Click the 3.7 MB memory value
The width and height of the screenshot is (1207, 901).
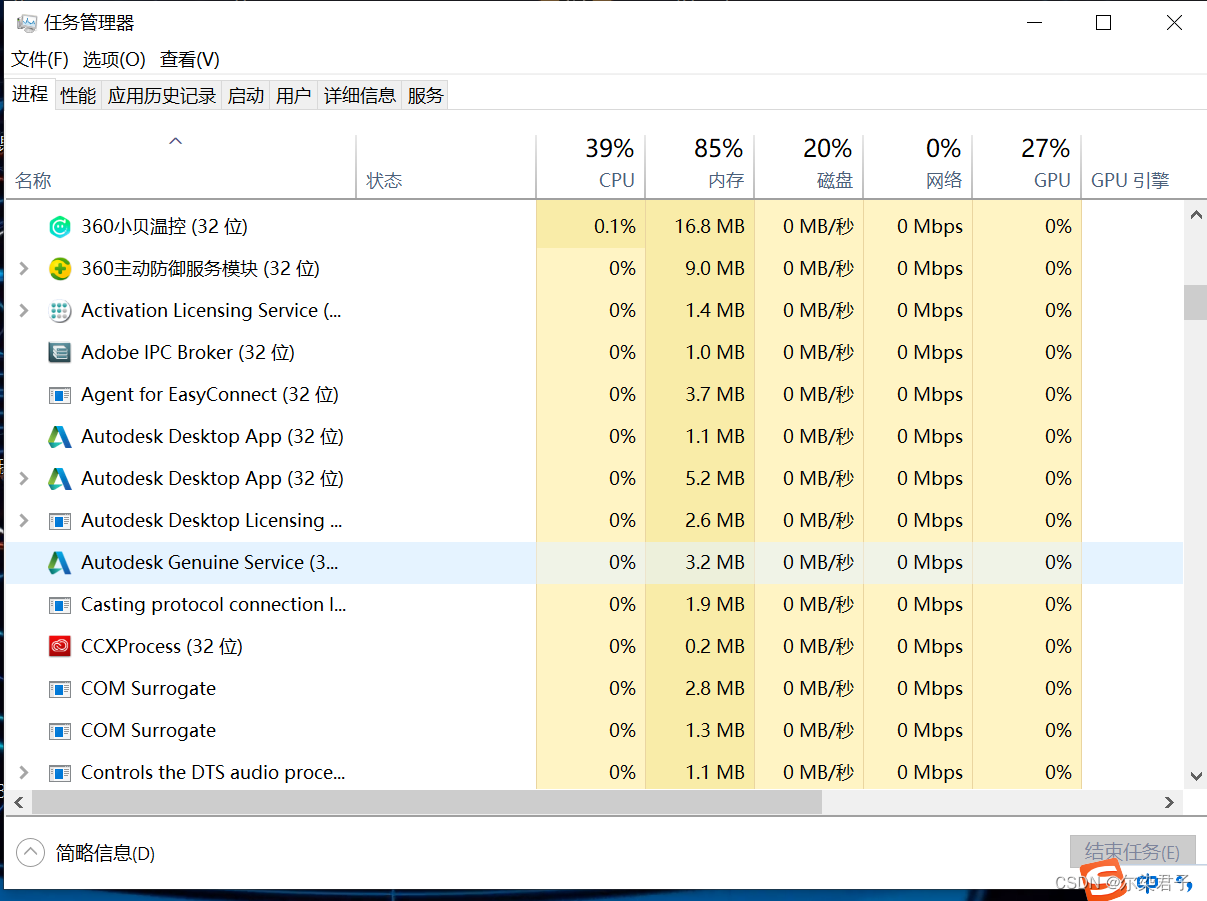pos(715,395)
